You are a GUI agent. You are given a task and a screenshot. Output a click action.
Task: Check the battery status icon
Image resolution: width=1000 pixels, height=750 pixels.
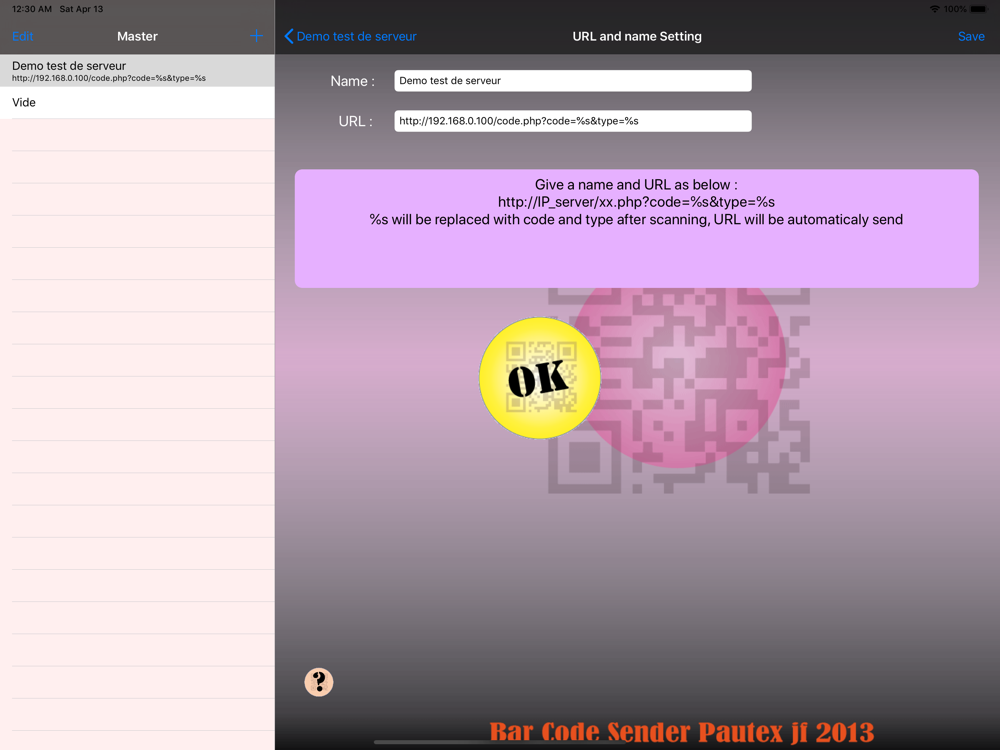979,9
